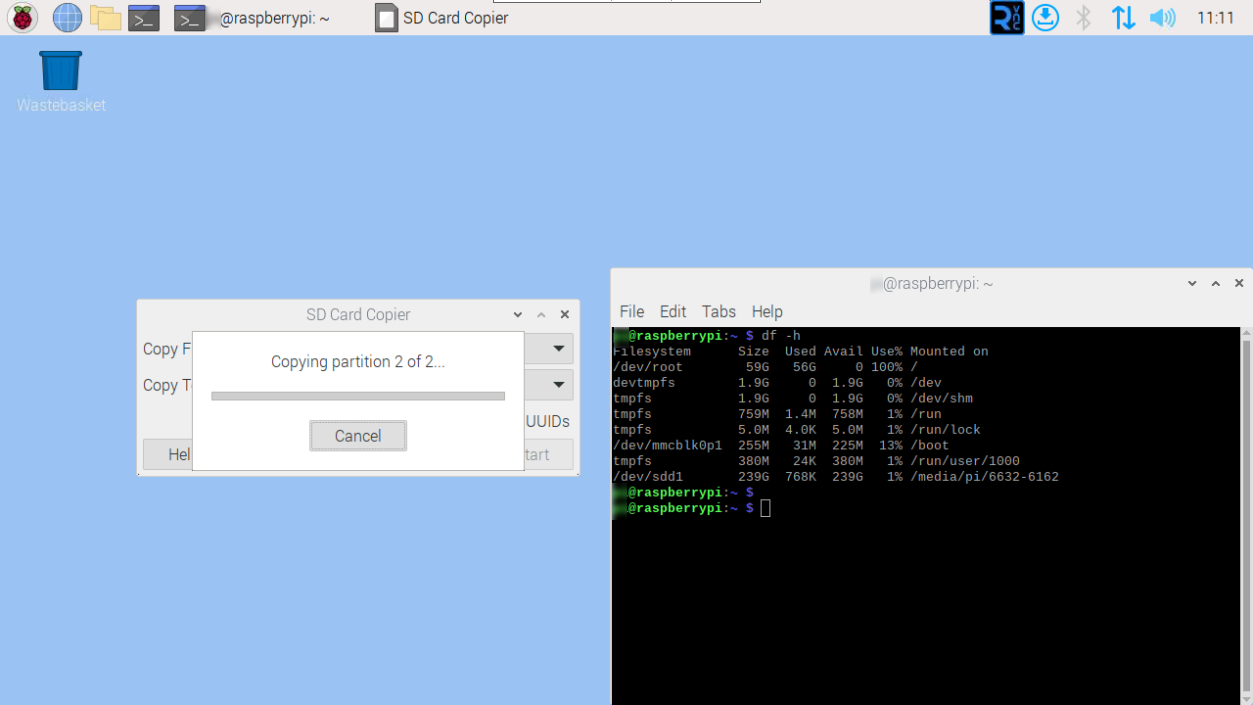
Task: Open the terminal Tabs menu
Action: coord(718,311)
